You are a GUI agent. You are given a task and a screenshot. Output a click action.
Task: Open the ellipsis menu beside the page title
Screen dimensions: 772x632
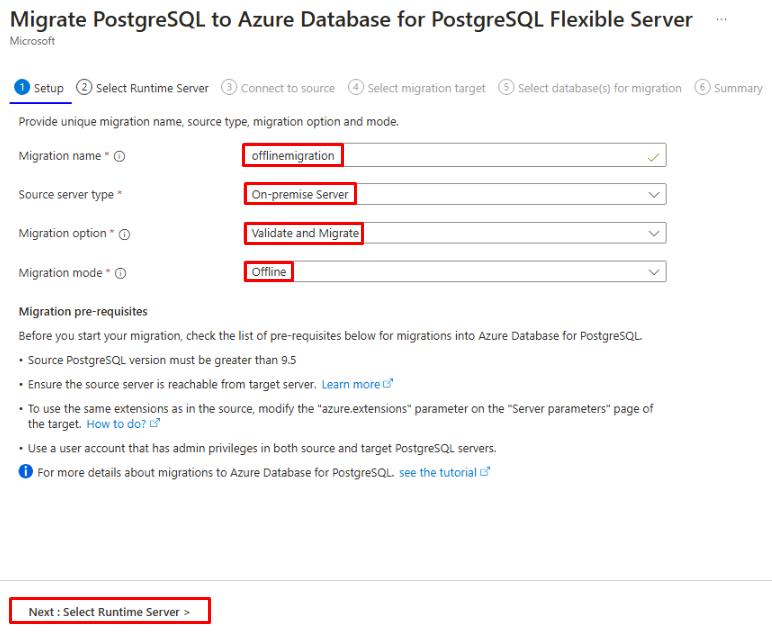point(721,20)
